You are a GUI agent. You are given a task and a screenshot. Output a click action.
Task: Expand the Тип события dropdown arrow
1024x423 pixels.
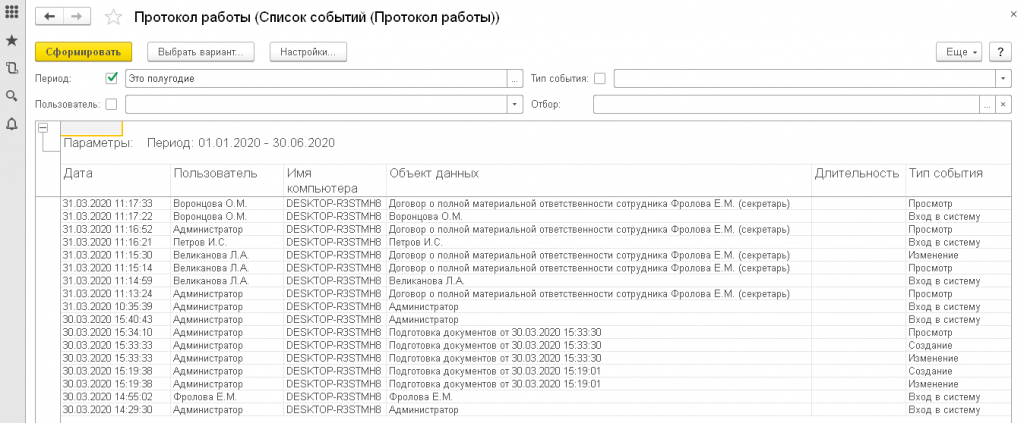point(1003,78)
